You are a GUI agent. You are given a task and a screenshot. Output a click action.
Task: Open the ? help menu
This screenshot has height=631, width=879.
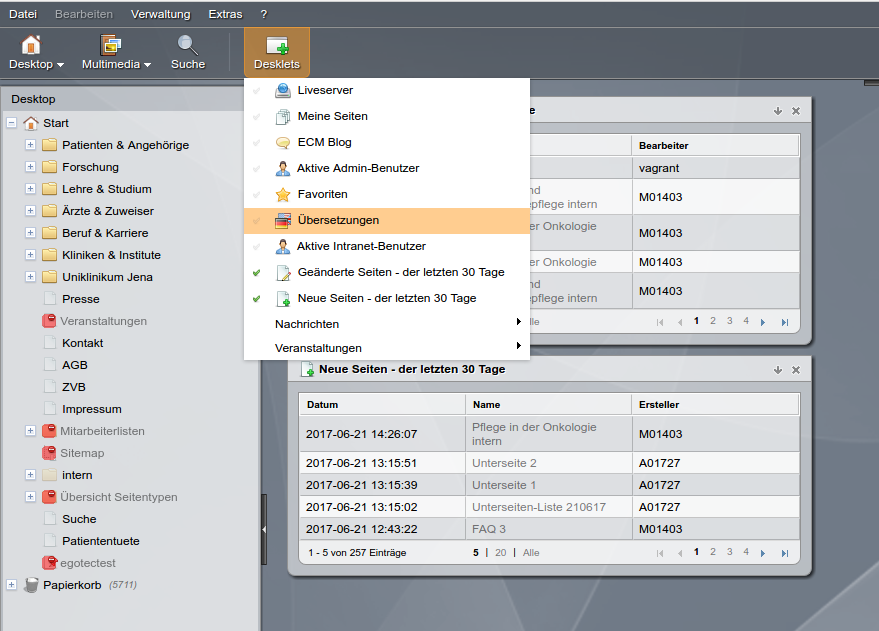[x=263, y=14]
